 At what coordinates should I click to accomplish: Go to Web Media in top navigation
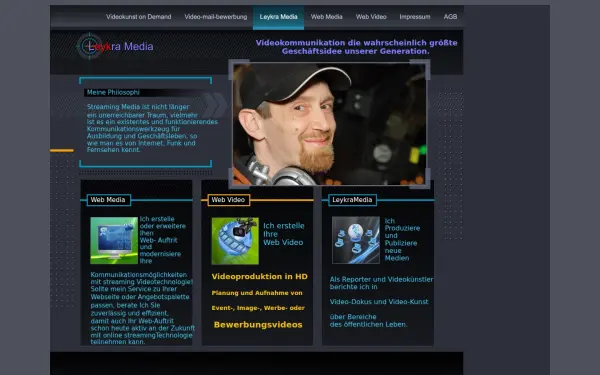click(x=326, y=17)
